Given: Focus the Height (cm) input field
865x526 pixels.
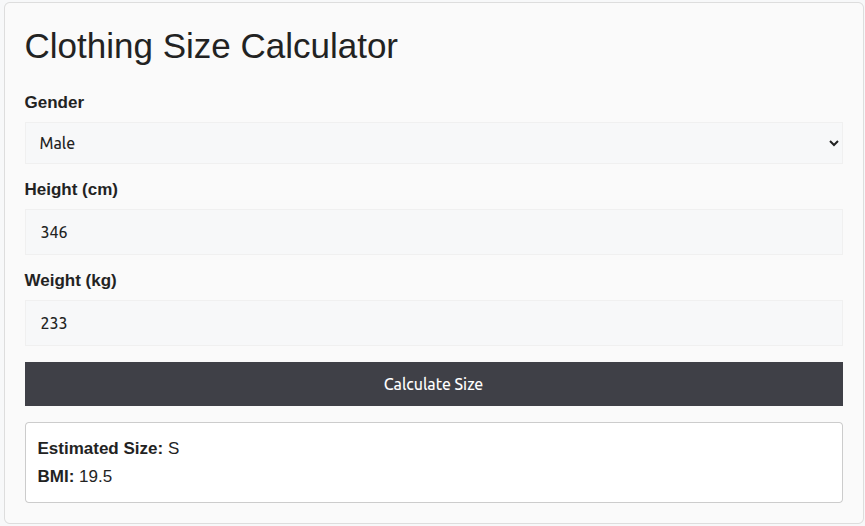Looking at the screenshot, I should 433,232.
